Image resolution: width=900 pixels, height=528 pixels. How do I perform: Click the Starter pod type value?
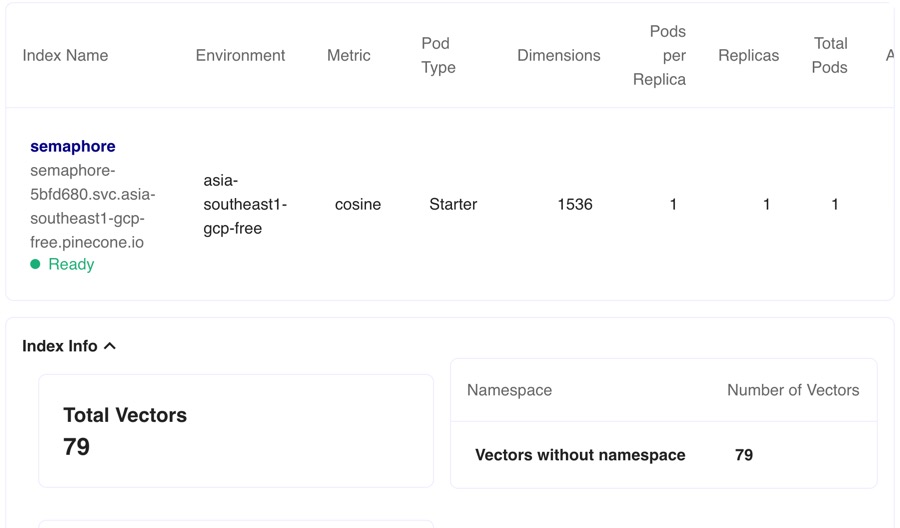click(x=453, y=204)
